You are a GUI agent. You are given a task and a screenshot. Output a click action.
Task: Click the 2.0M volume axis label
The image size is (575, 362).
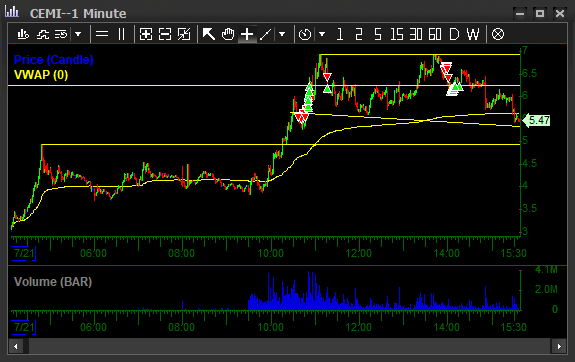point(546,289)
